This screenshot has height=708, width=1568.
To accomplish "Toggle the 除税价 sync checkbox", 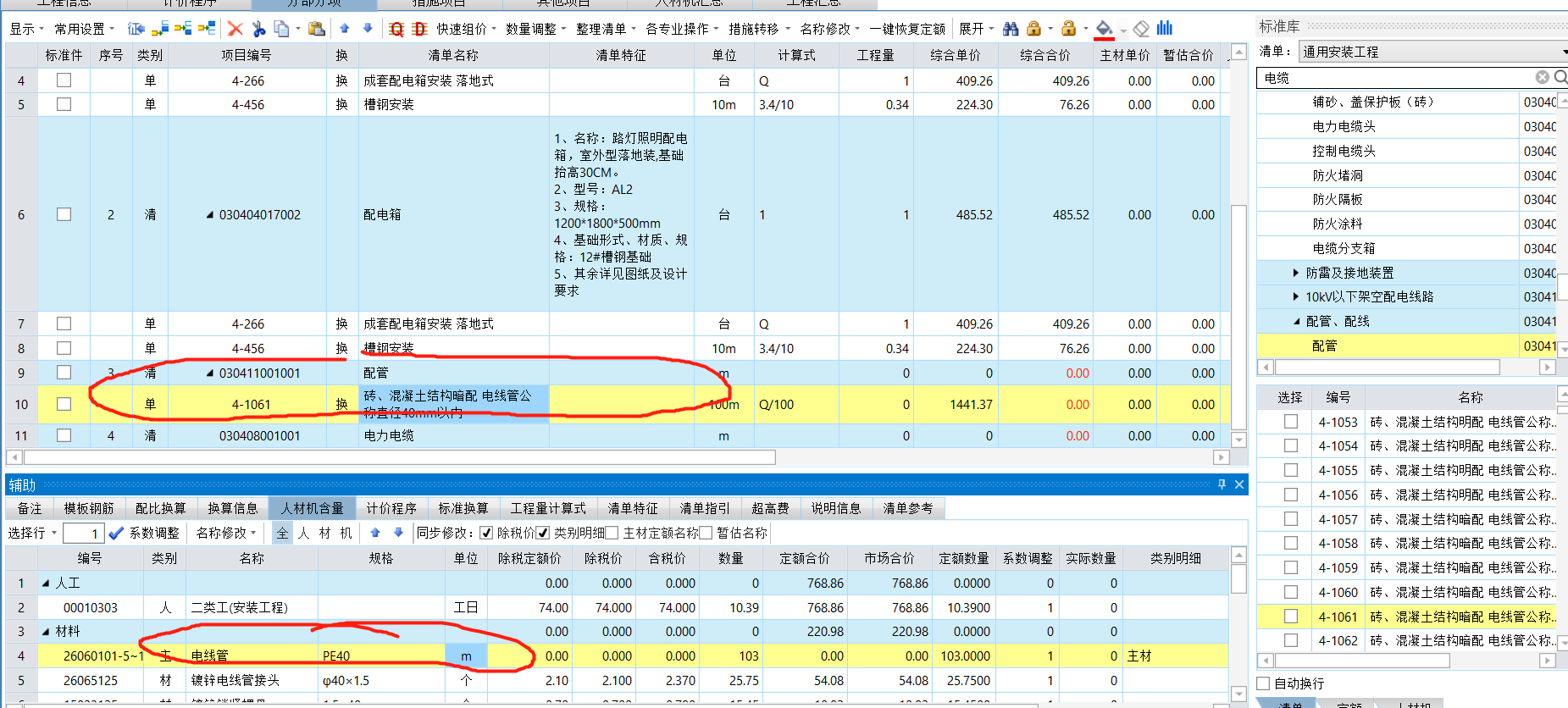I will (486, 533).
